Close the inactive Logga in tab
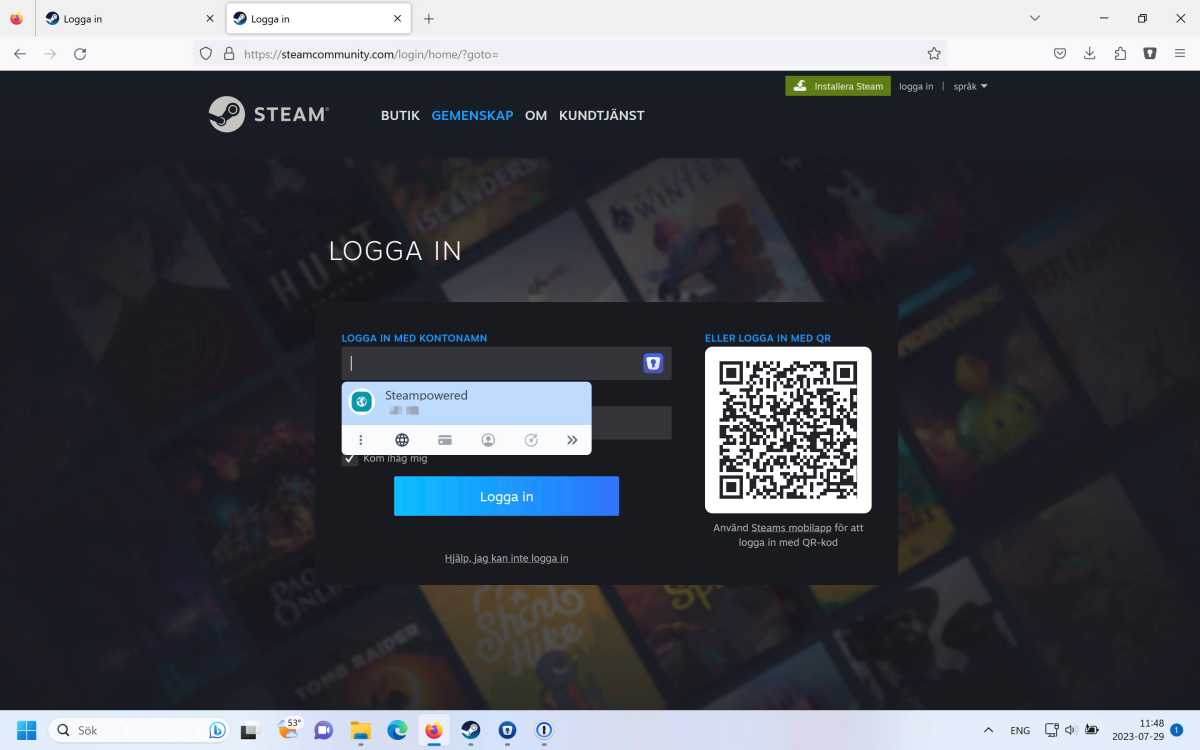Screen dimensions: 1200x750 [x=209, y=18]
